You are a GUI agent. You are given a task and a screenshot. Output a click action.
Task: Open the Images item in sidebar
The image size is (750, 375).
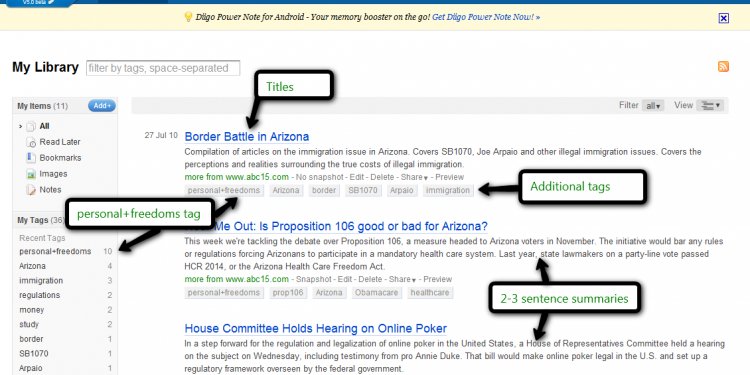[47, 174]
